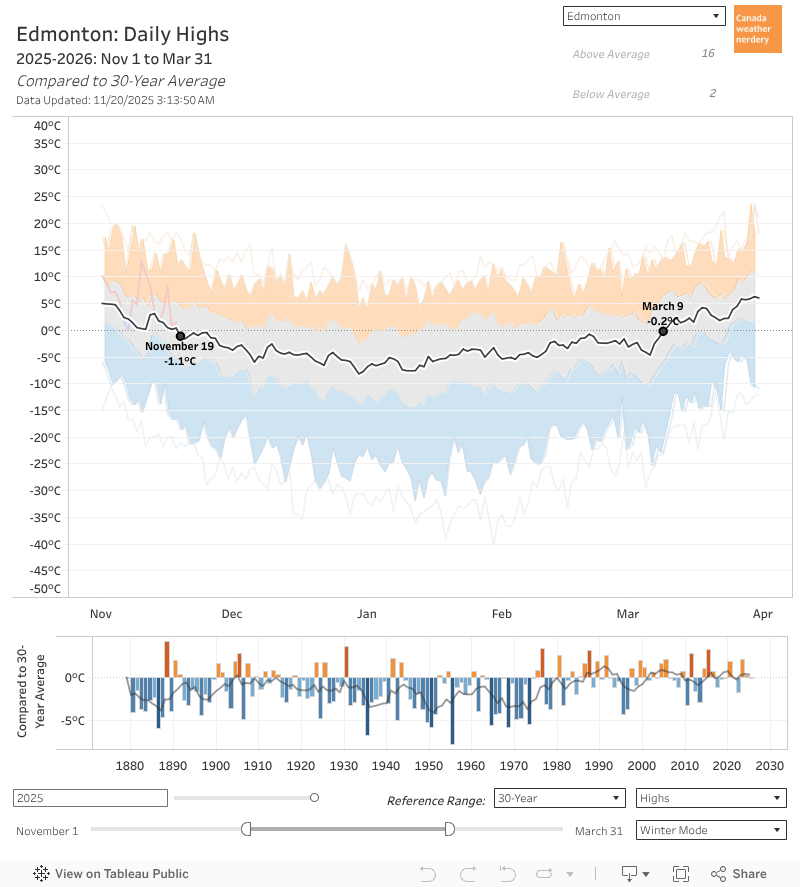Click the 2025 year input field
This screenshot has width=800, height=887.
pos(90,798)
